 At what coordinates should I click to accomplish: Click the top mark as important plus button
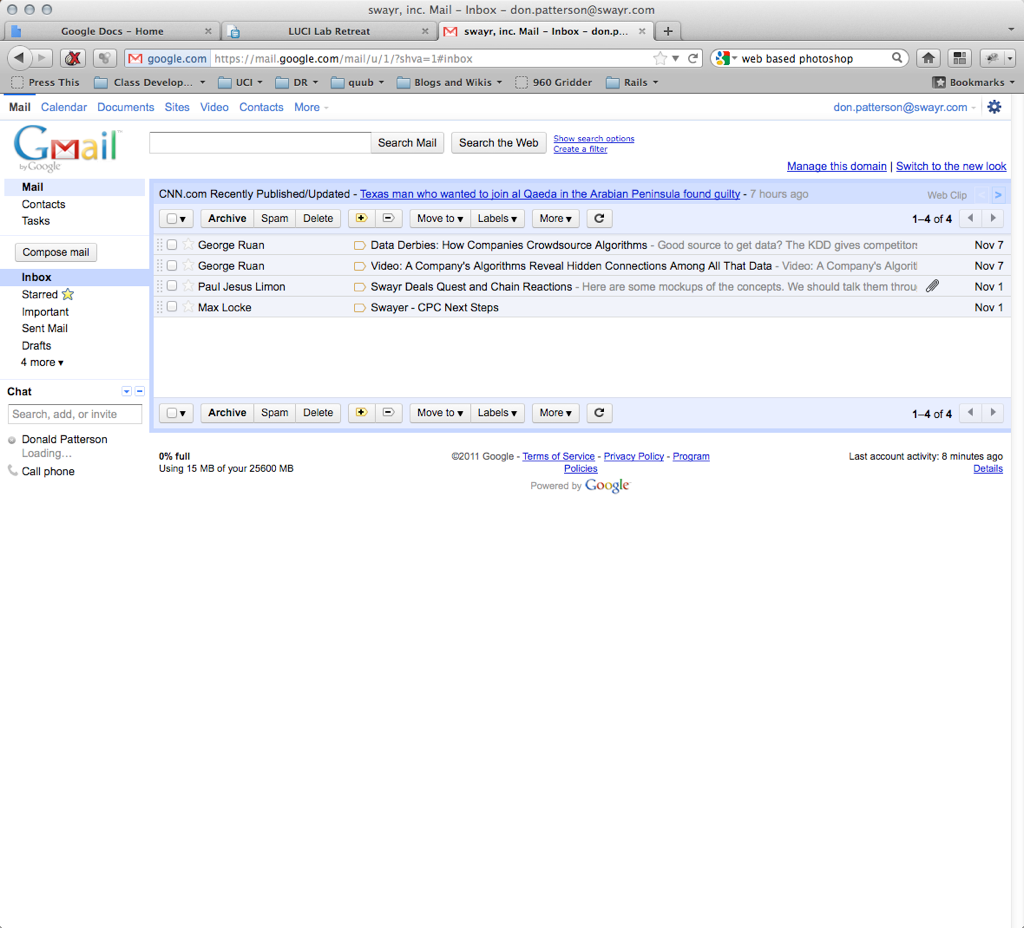(361, 218)
